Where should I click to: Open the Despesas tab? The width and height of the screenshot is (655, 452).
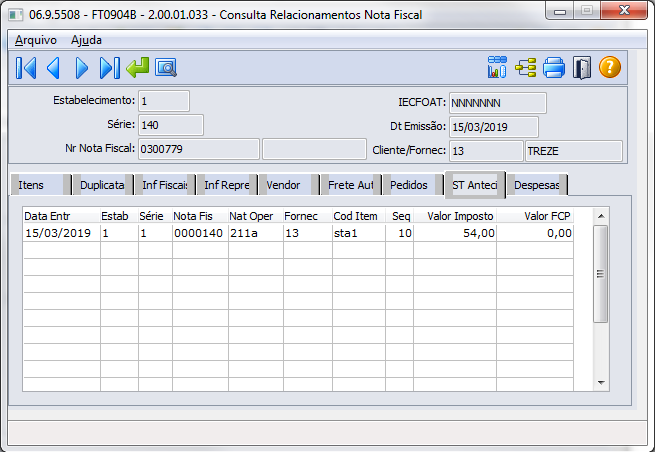[537, 185]
